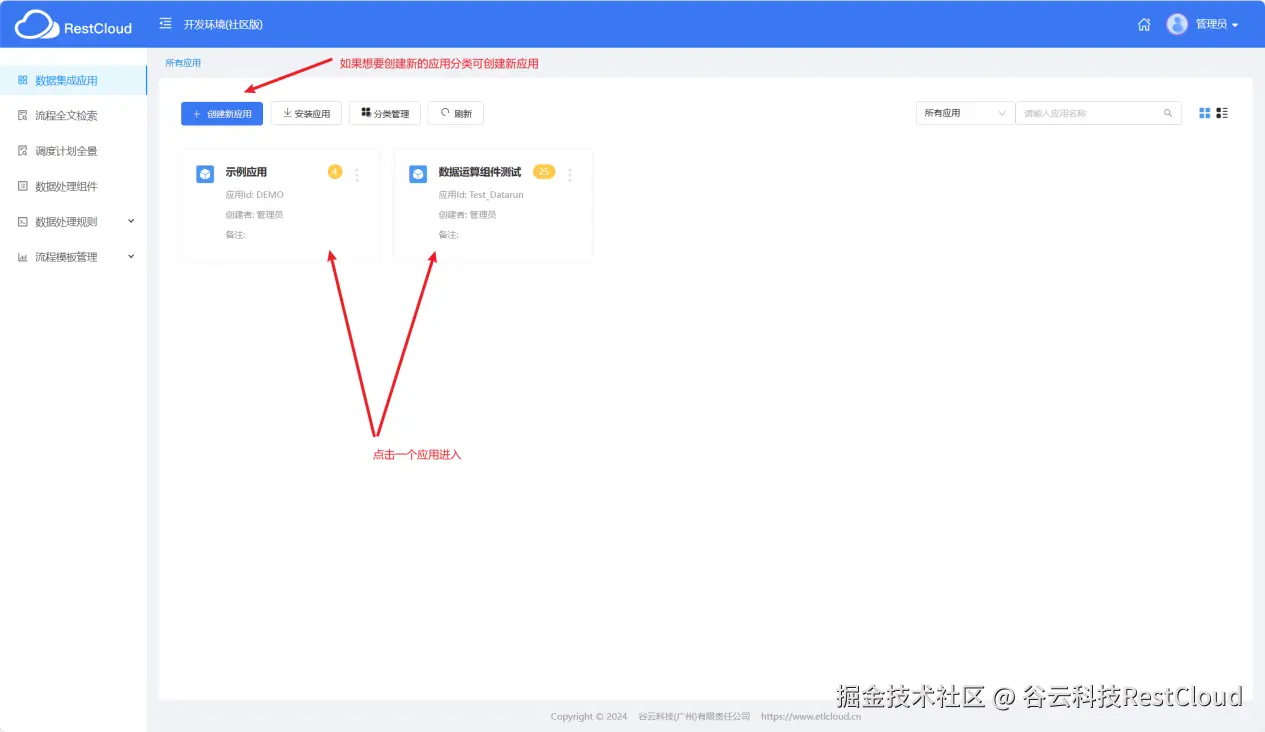
Task: Open 数据处理组件 in the sidebar
Action: [73, 186]
